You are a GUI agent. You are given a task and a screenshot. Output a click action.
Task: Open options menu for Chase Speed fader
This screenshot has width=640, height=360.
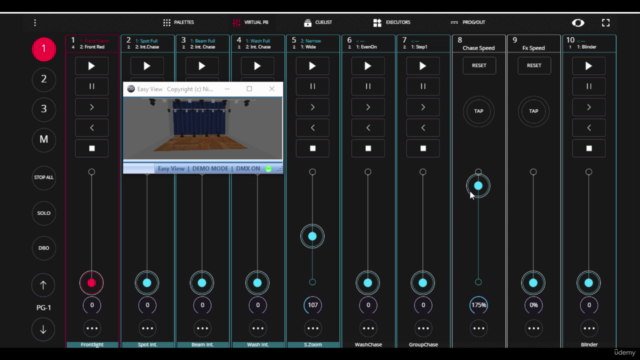[479, 329]
